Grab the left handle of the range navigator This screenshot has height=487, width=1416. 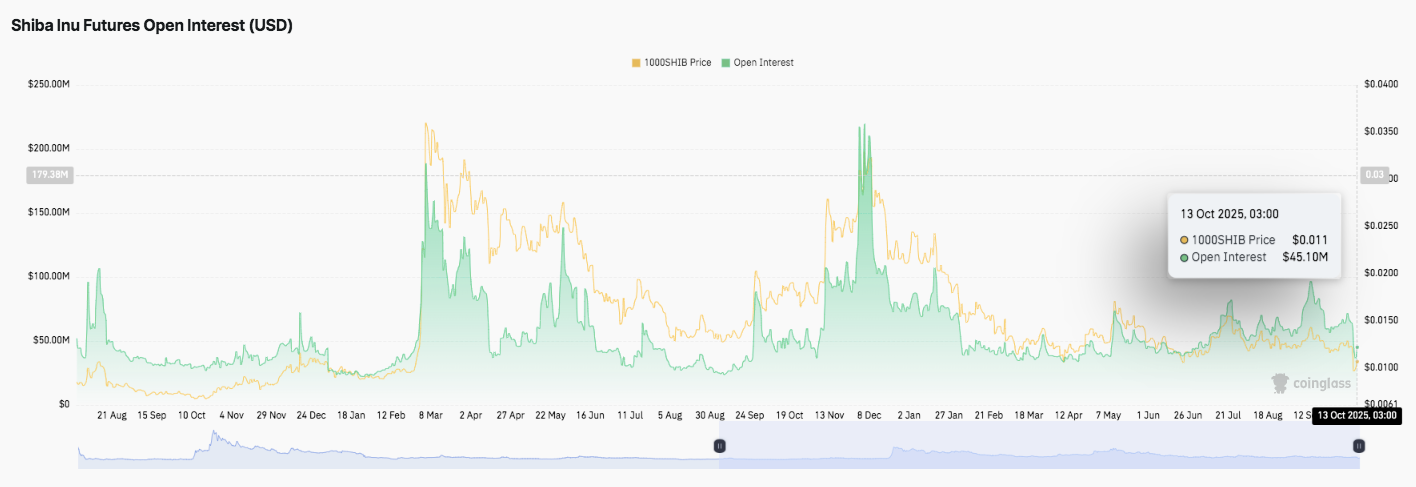pyautogui.click(x=718, y=446)
